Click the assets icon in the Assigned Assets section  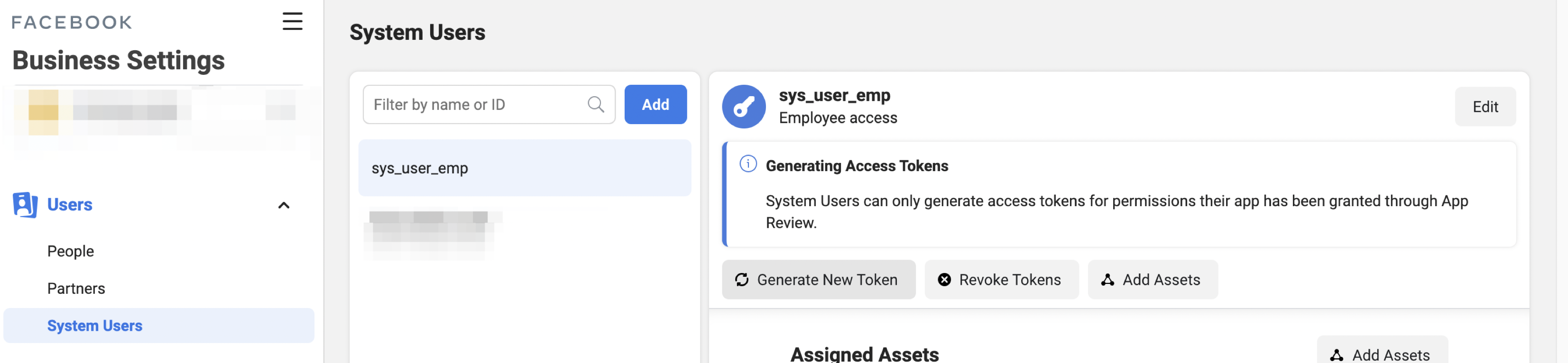click(x=1336, y=355)
